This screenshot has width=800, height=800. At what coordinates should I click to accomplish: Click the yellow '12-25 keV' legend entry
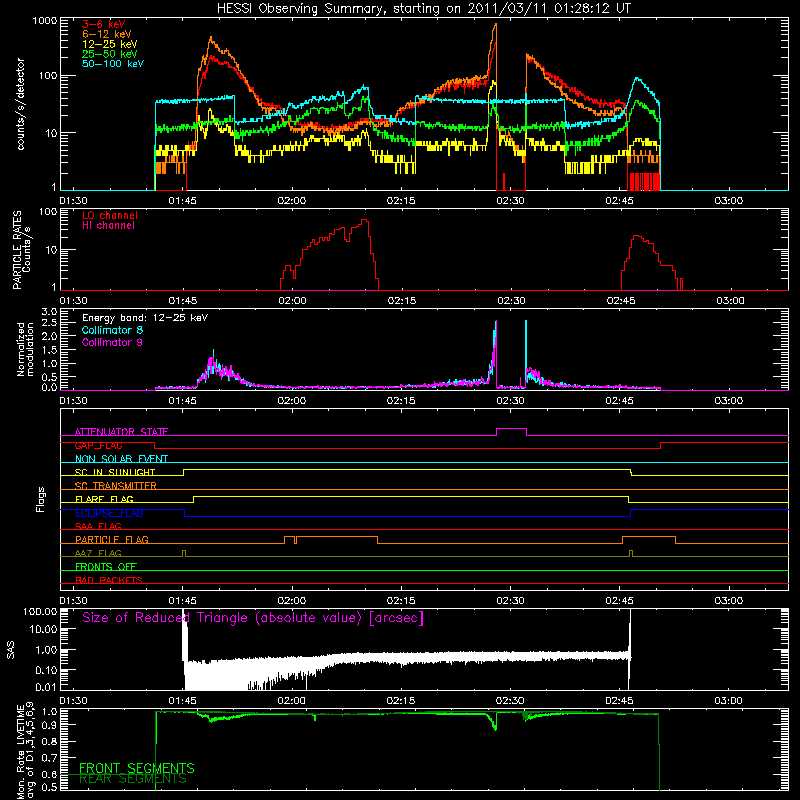point(109,44)
